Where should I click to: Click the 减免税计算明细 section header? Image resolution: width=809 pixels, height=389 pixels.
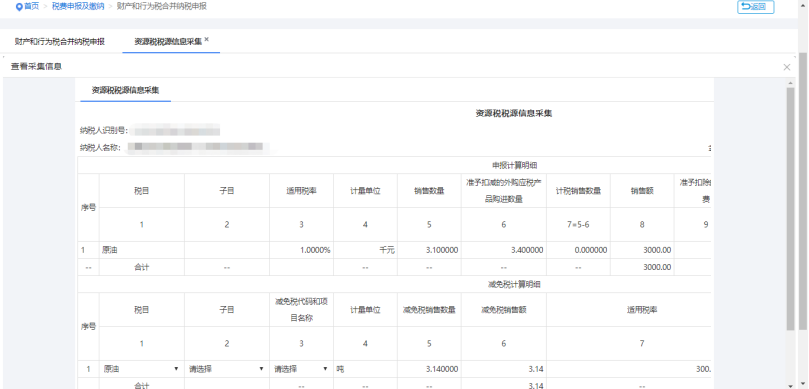coord(514,284)
